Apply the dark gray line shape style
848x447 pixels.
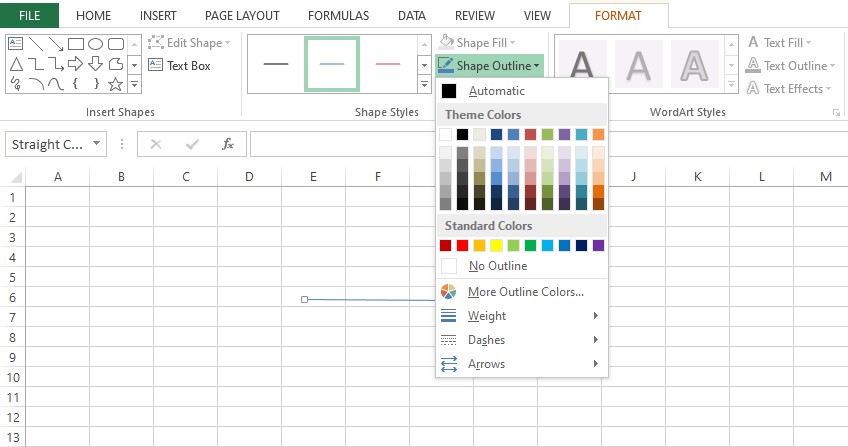[276, 64]
